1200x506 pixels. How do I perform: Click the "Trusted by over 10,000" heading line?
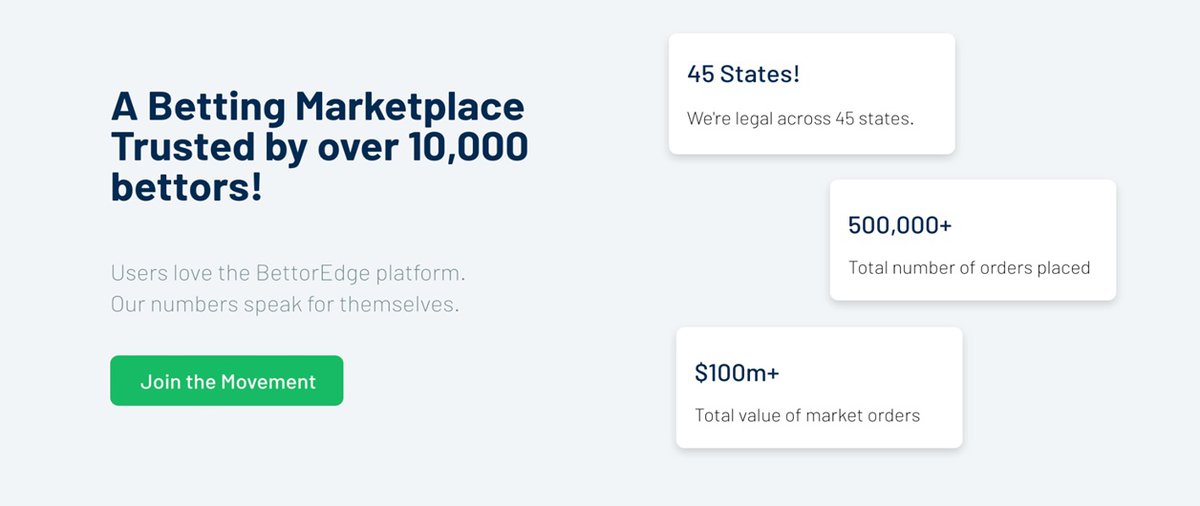point(319,146)
